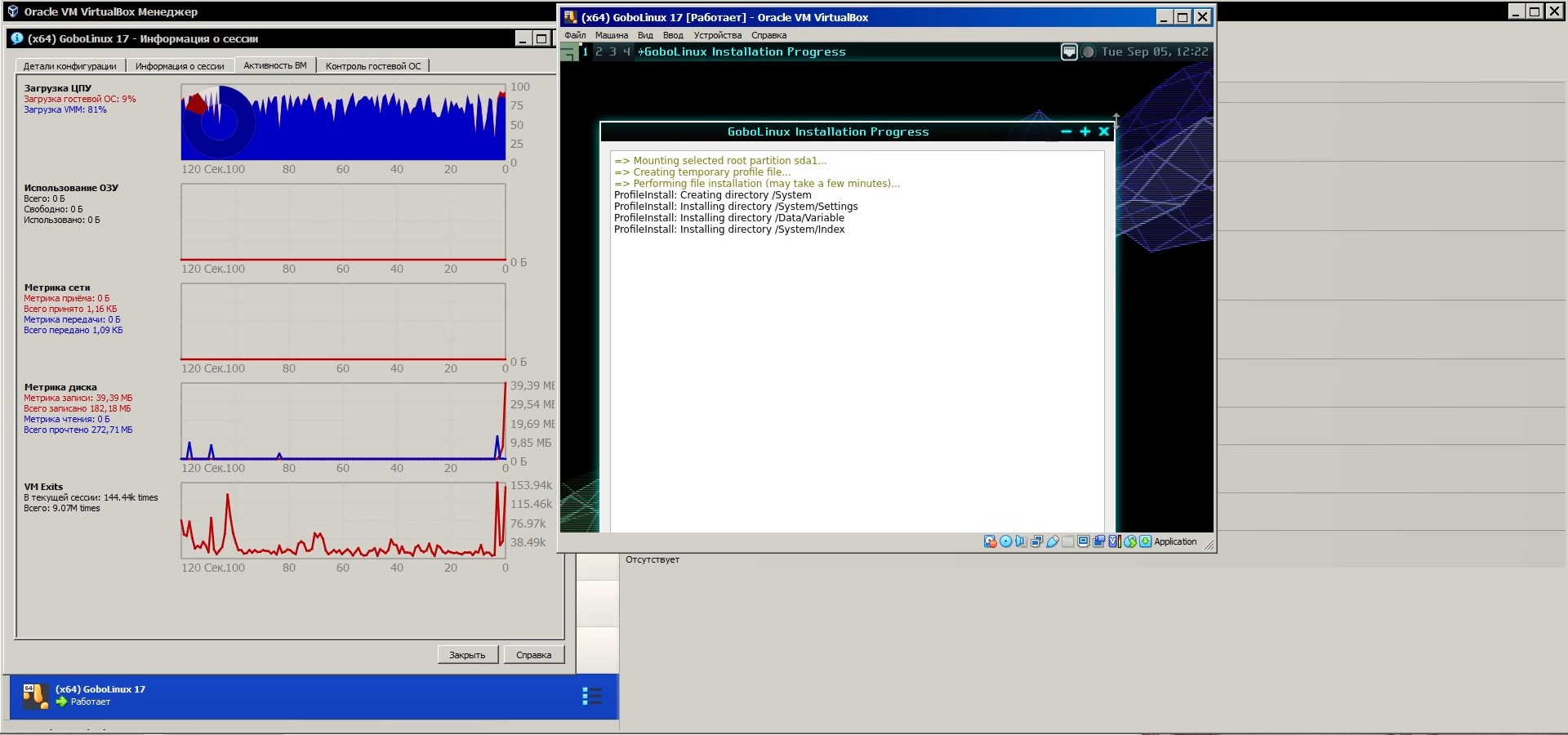
Task: Click the network adapters status icon
Action: pyautogui.click(x=1036, y=541)
